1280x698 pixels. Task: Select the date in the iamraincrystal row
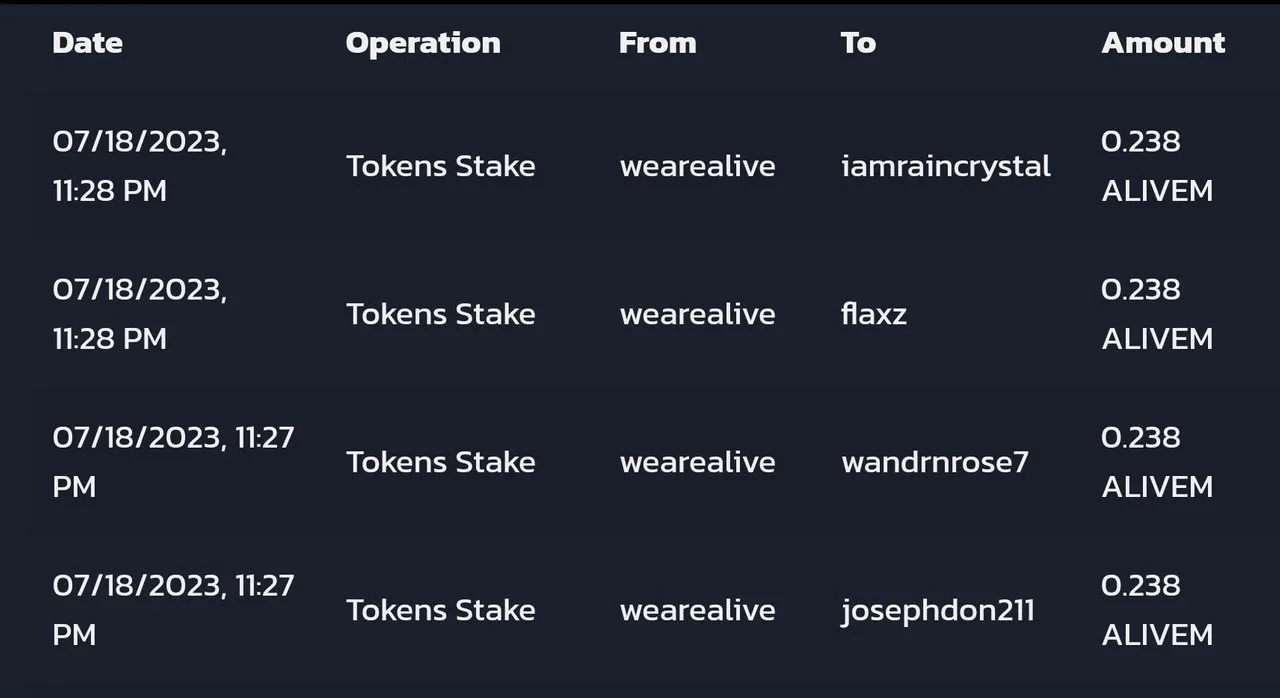(140, 166)
